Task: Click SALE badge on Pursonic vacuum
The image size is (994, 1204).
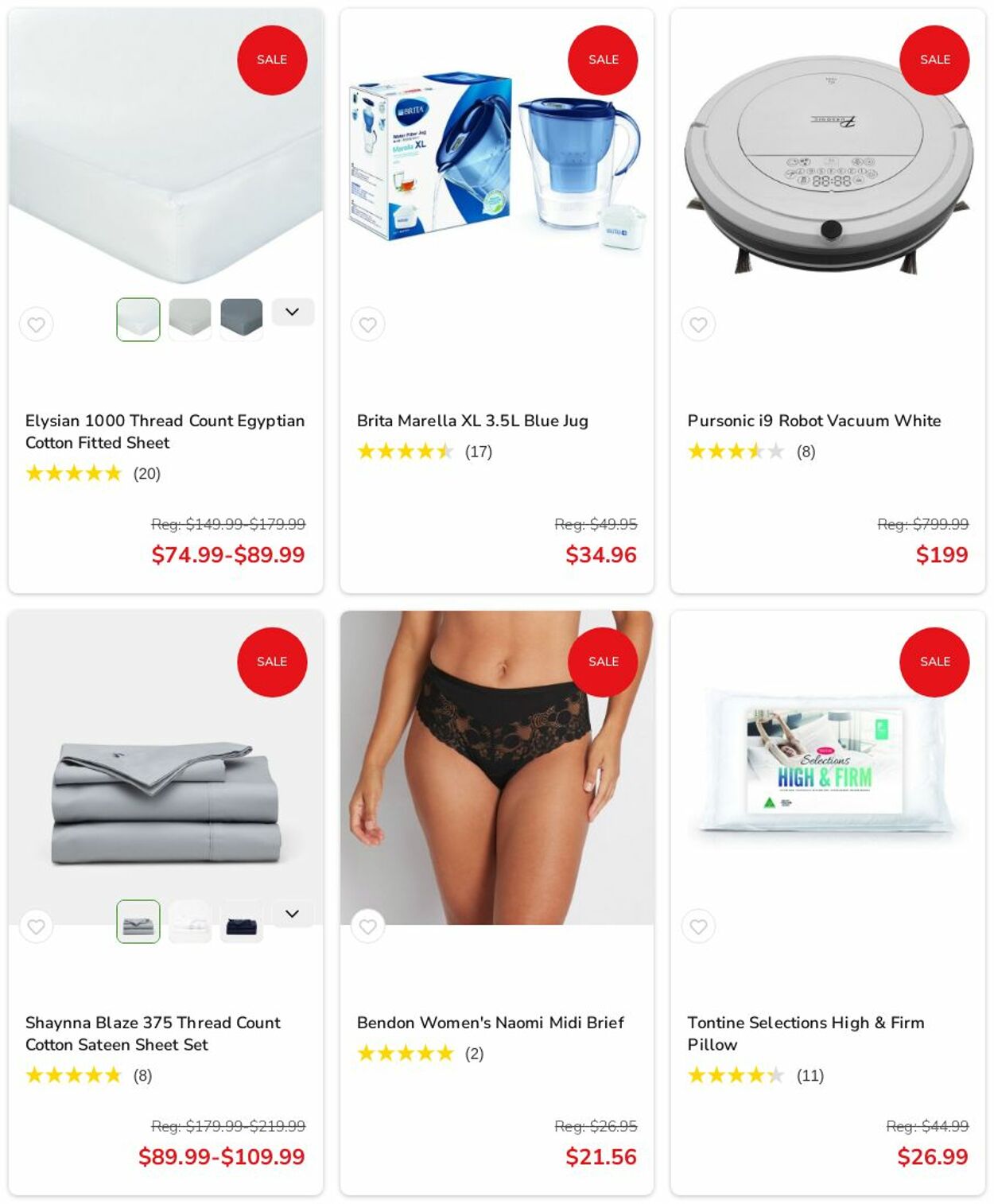Action: (x=934, y=60)
